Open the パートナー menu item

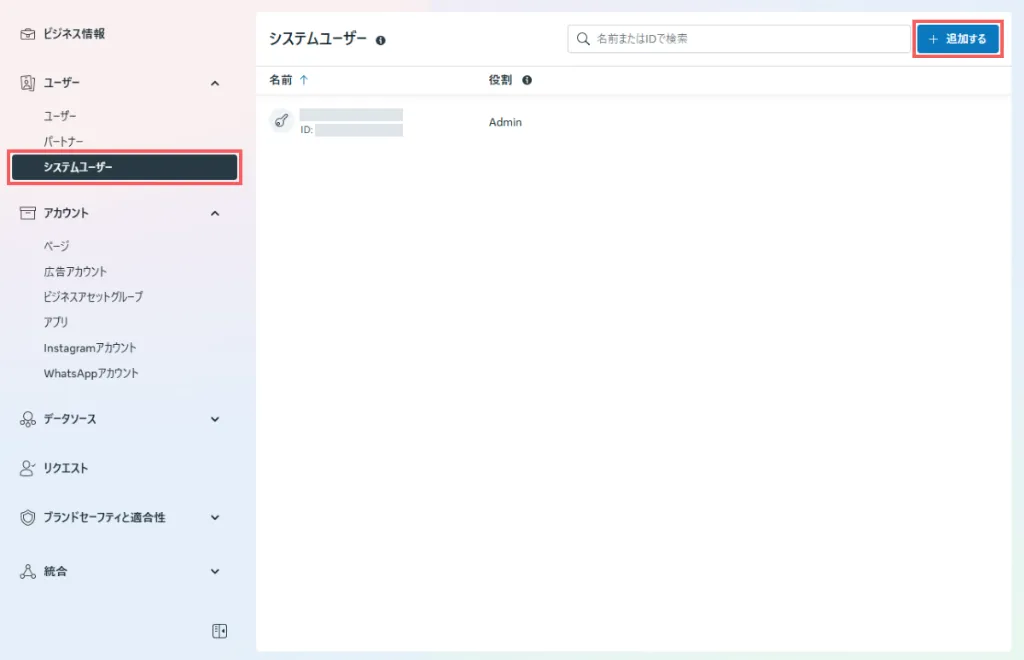pos(64,142)
